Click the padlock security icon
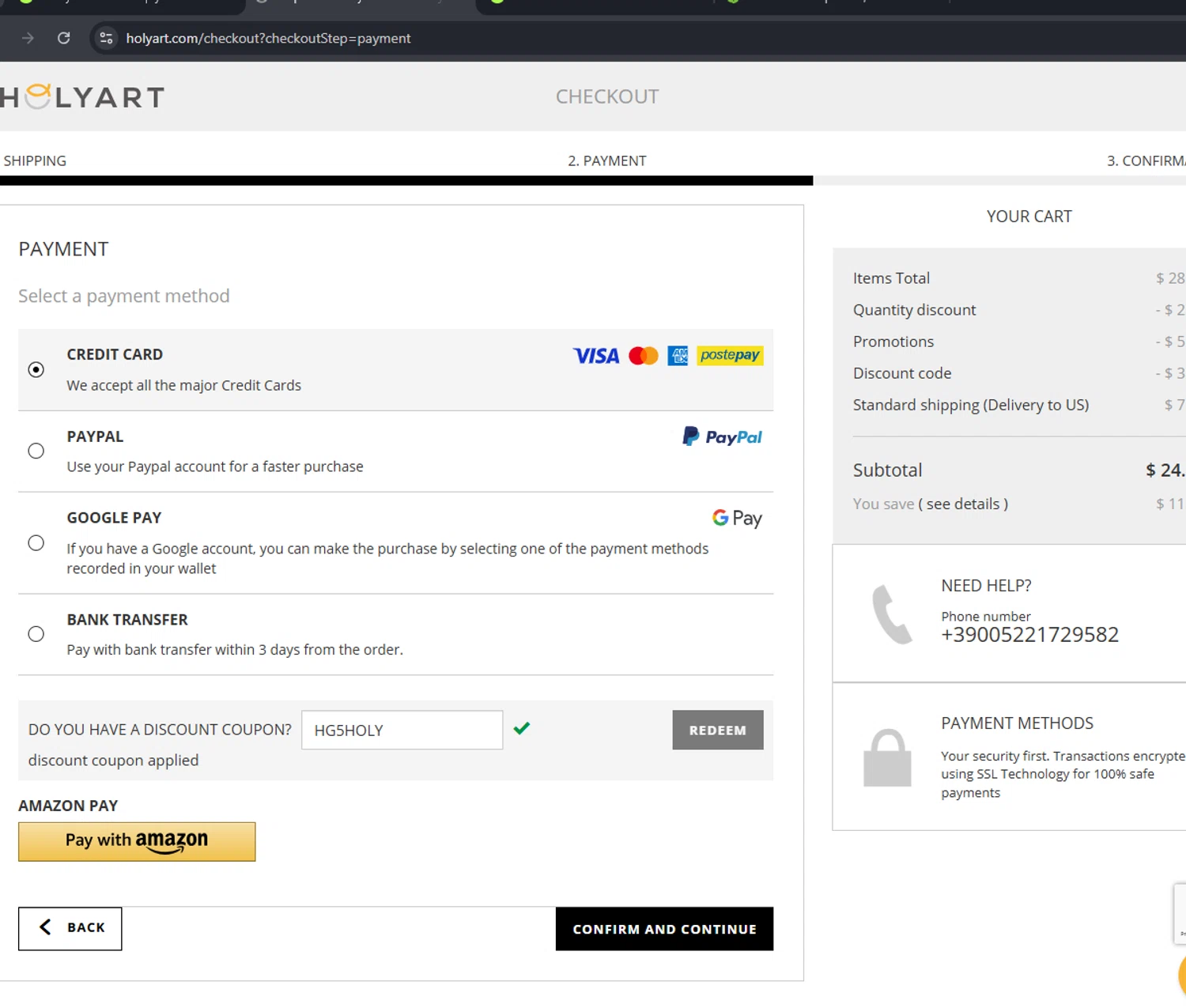 pos(887,757)
